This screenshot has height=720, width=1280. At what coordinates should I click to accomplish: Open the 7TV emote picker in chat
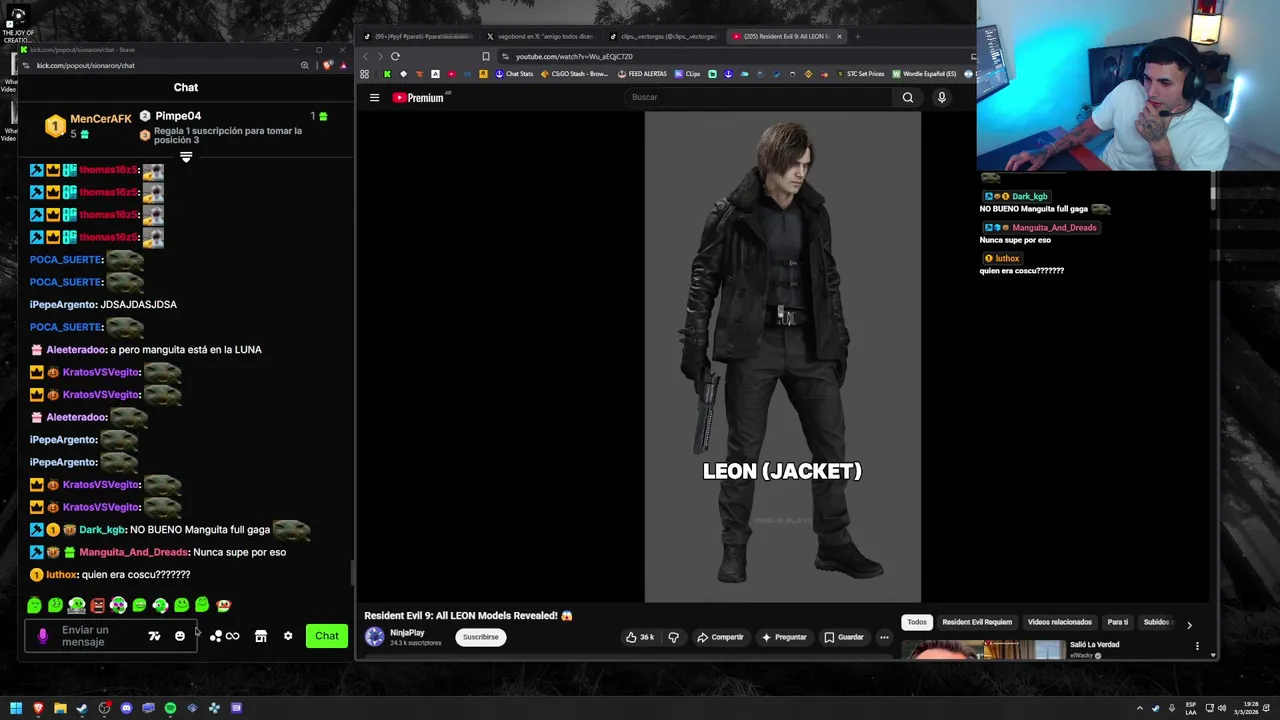click(x=154, y=636)
